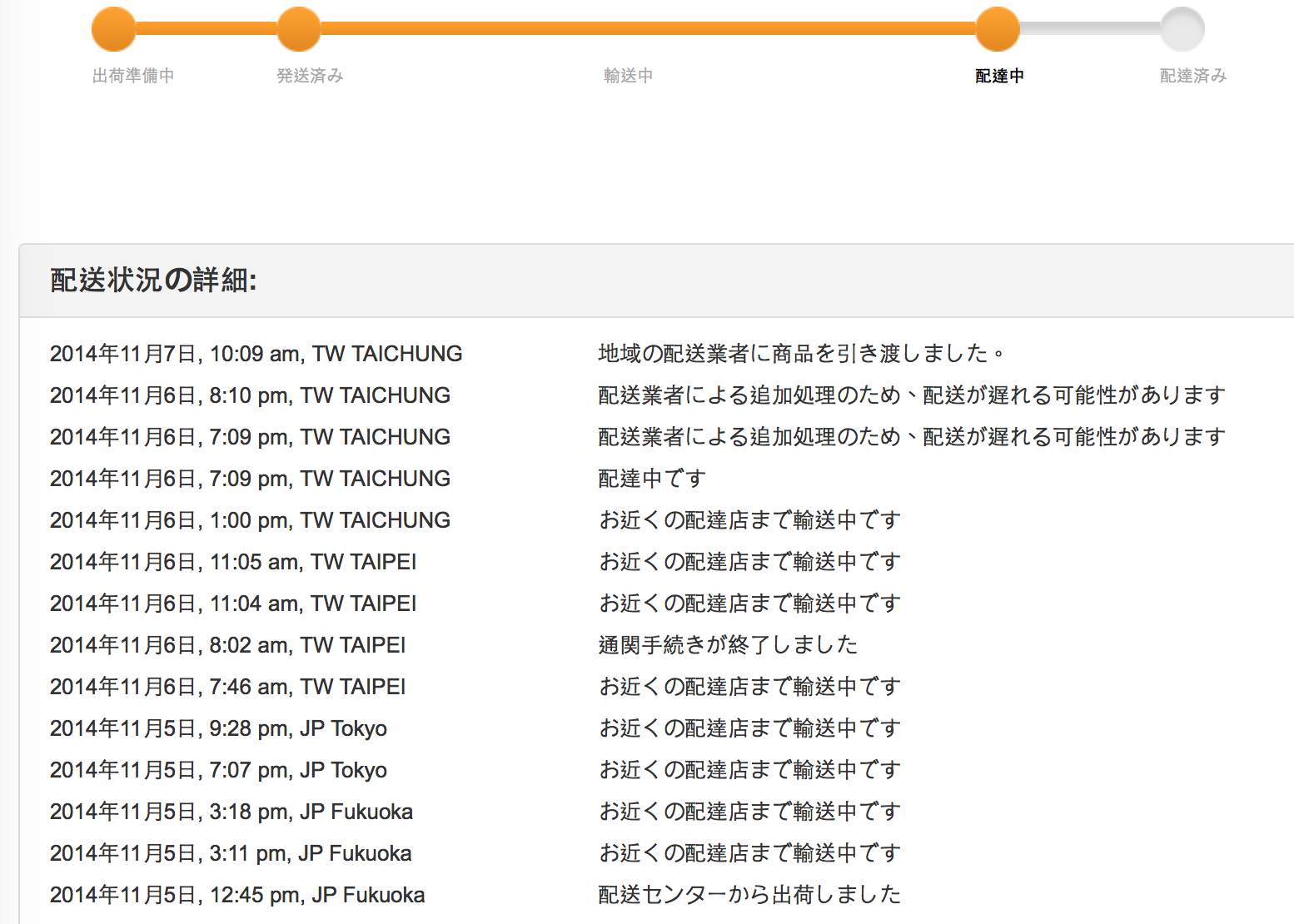Select the 3:11 pm JP Fukuoka entry

coord(231,853)
